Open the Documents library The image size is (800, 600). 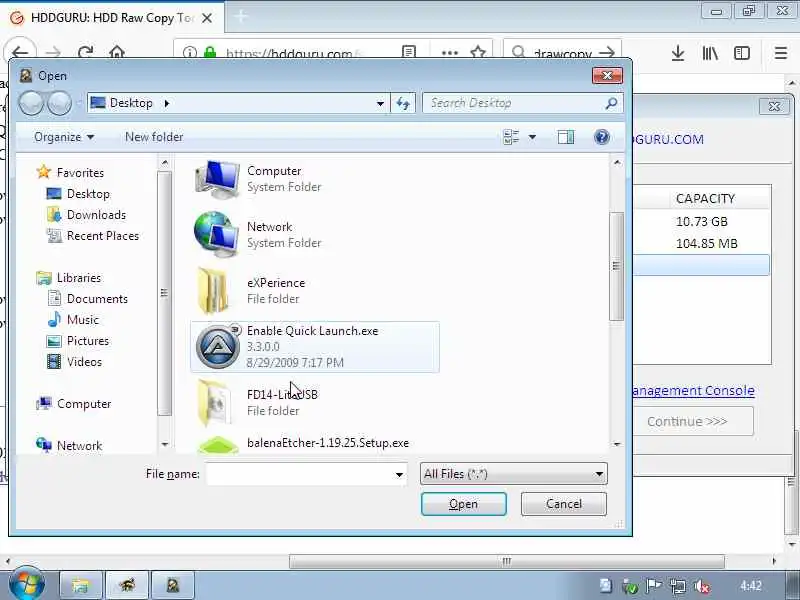[x=97, y=298]
